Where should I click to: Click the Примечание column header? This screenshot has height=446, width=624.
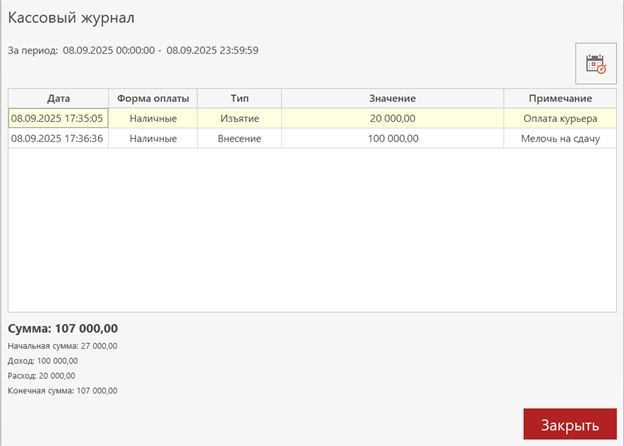[559, 98]
